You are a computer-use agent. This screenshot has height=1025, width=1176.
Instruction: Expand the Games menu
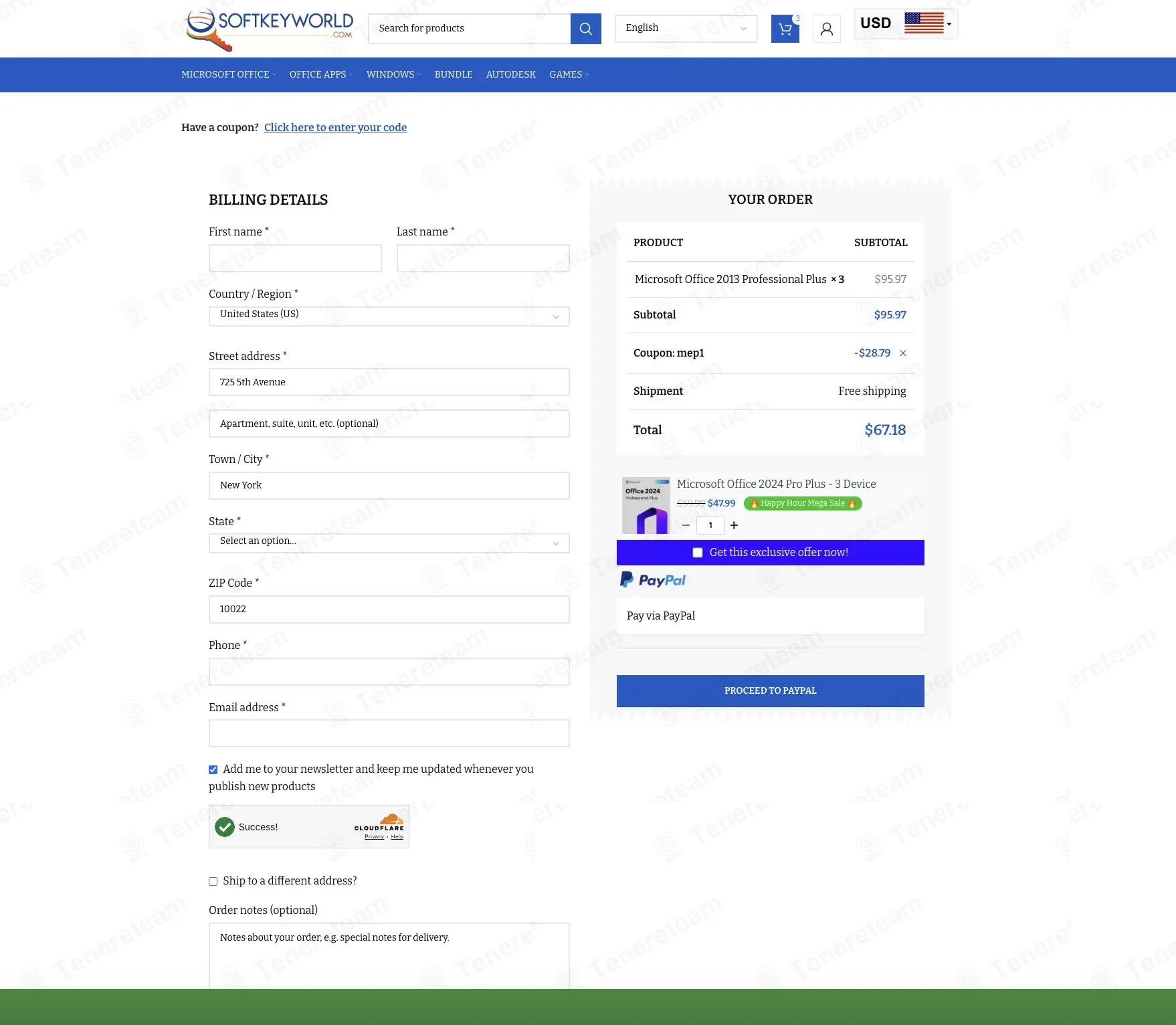pyautogui.click(x=569, y=74)
